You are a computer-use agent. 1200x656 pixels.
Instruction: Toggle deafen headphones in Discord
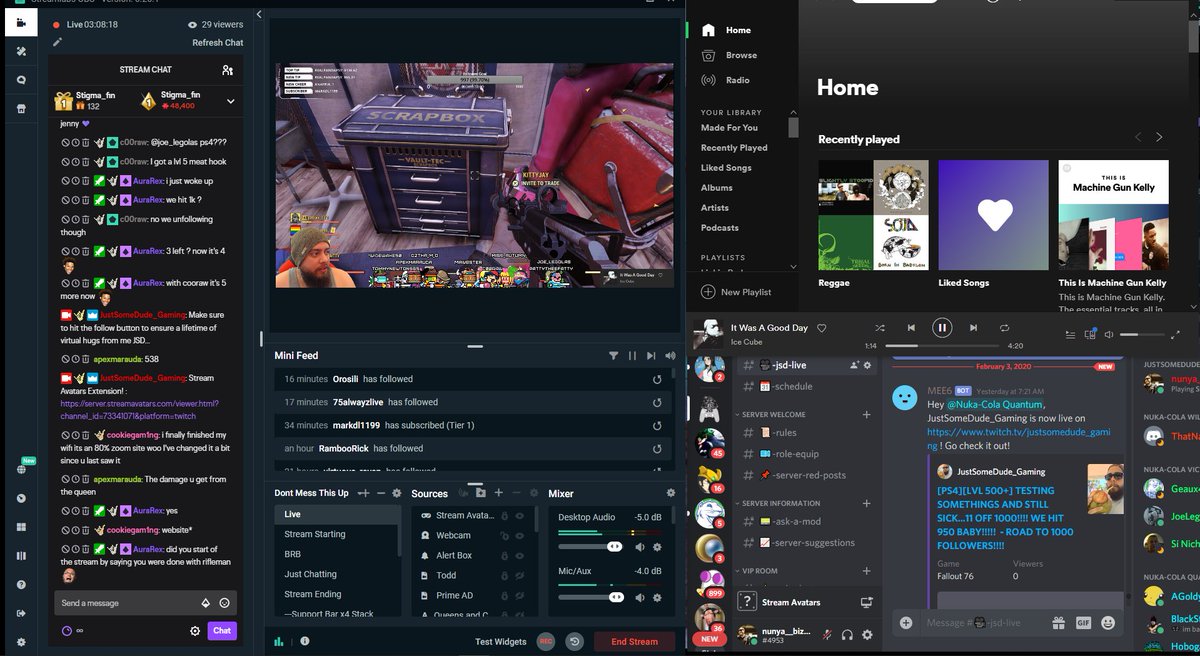[847, 634]
